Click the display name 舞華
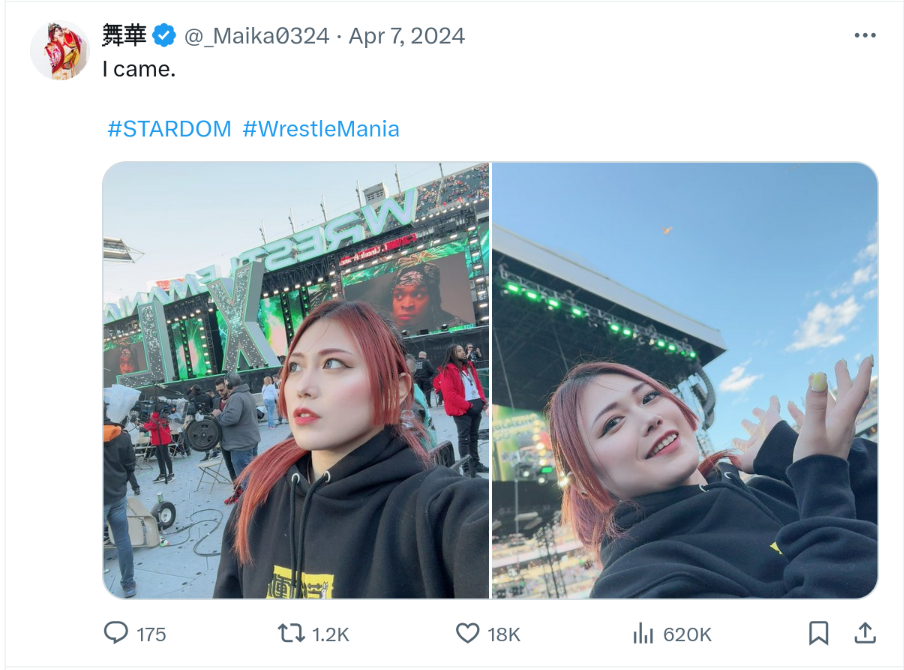The height and width of the screenshot is (670, 904). pyautogui.click(x=124, y=35)
